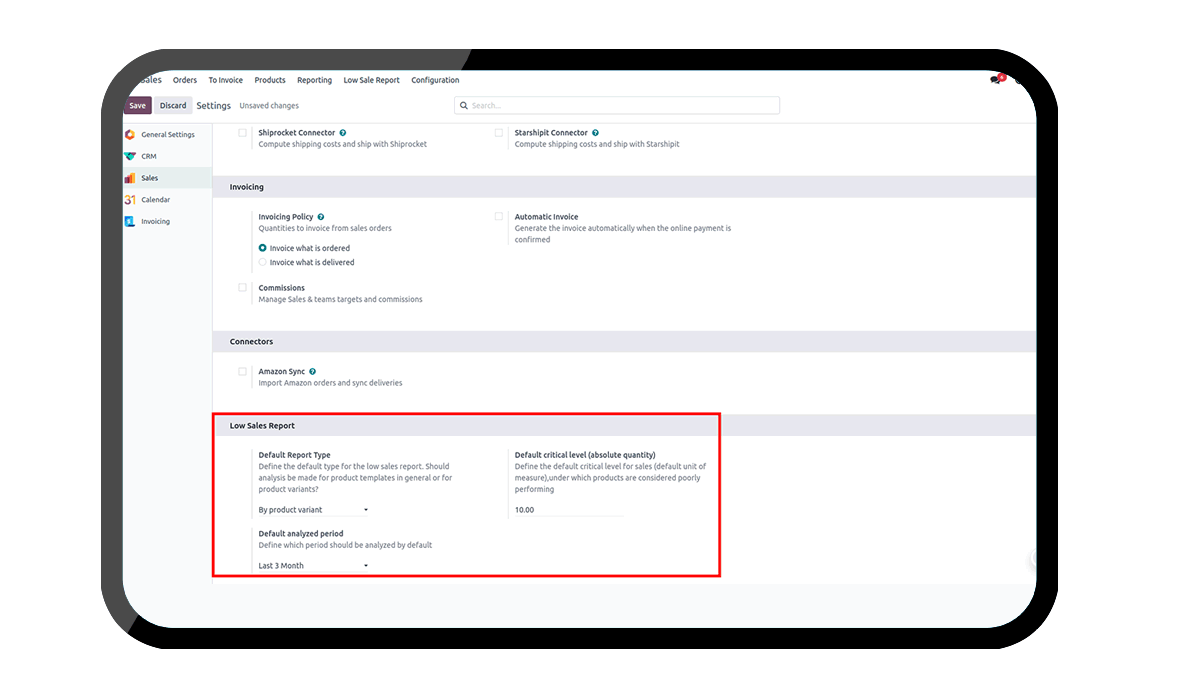This screenshot has width=1200, height=697.
Task: Click the 'Default Report Type' label
Action: 294,455
